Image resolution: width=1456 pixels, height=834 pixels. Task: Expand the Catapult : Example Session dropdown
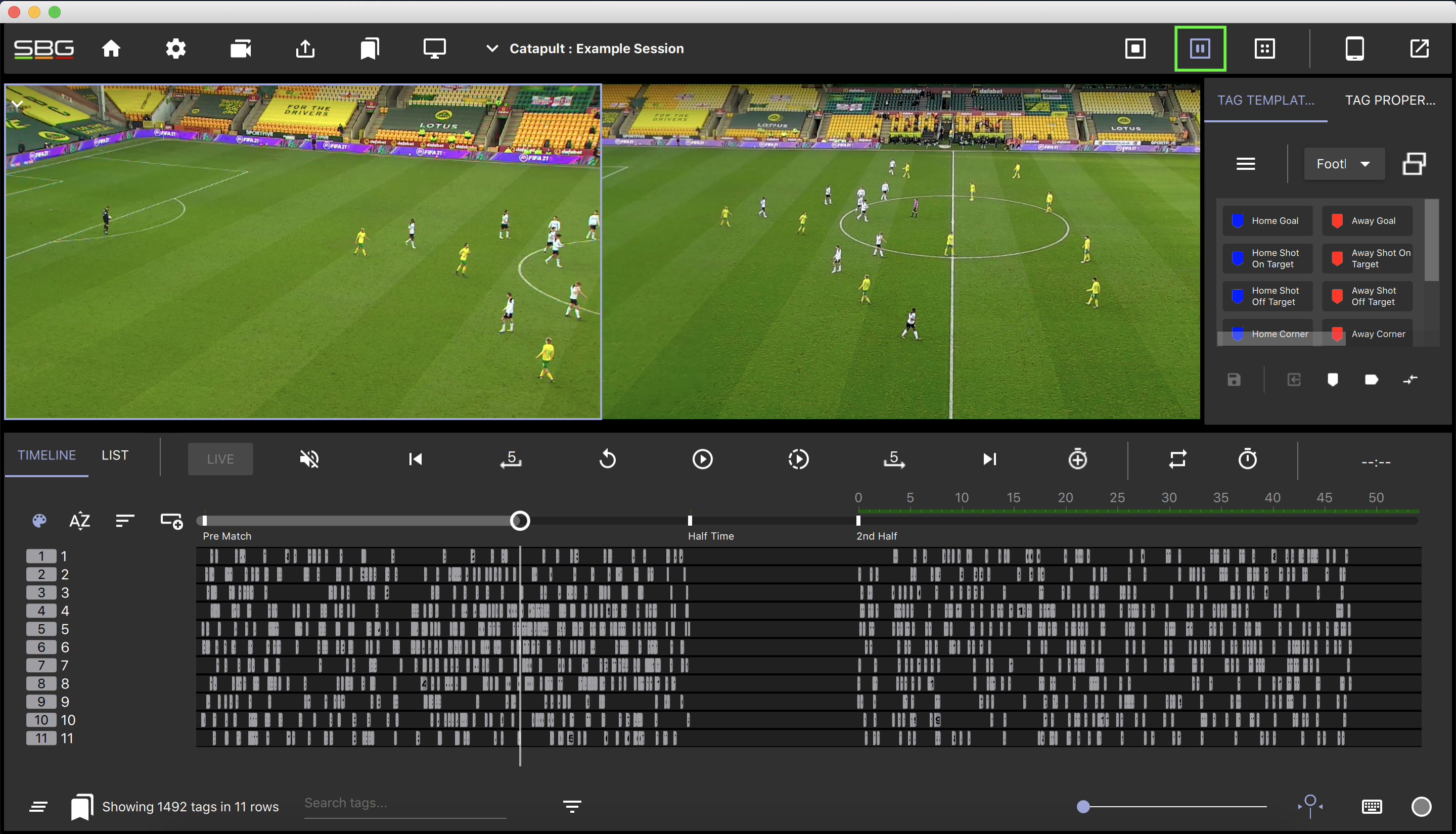492,49
